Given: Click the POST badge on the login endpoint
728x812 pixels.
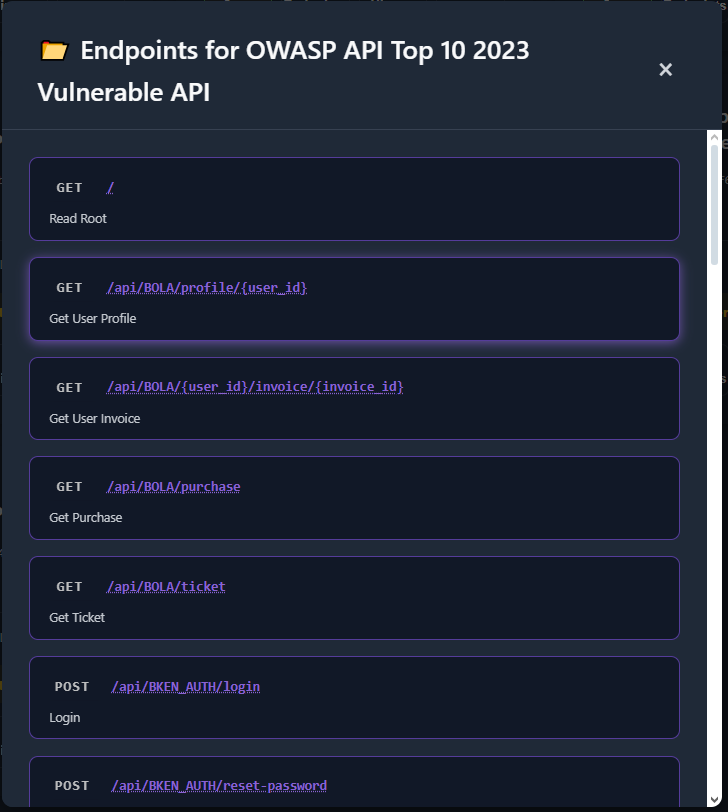Looking at the screenshot, I should tap(72, 687).
